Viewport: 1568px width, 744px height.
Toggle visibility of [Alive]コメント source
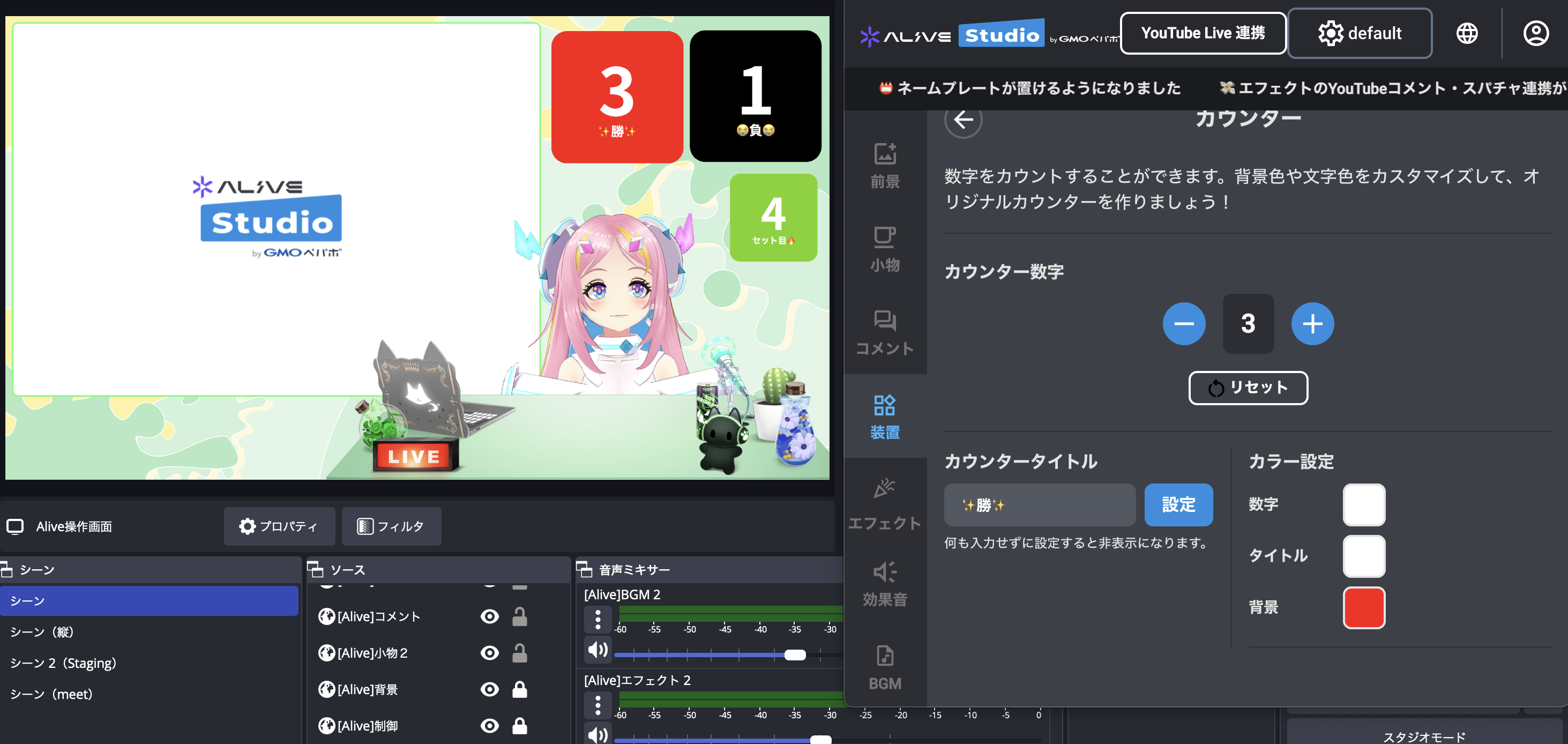[x=489, y=616]
